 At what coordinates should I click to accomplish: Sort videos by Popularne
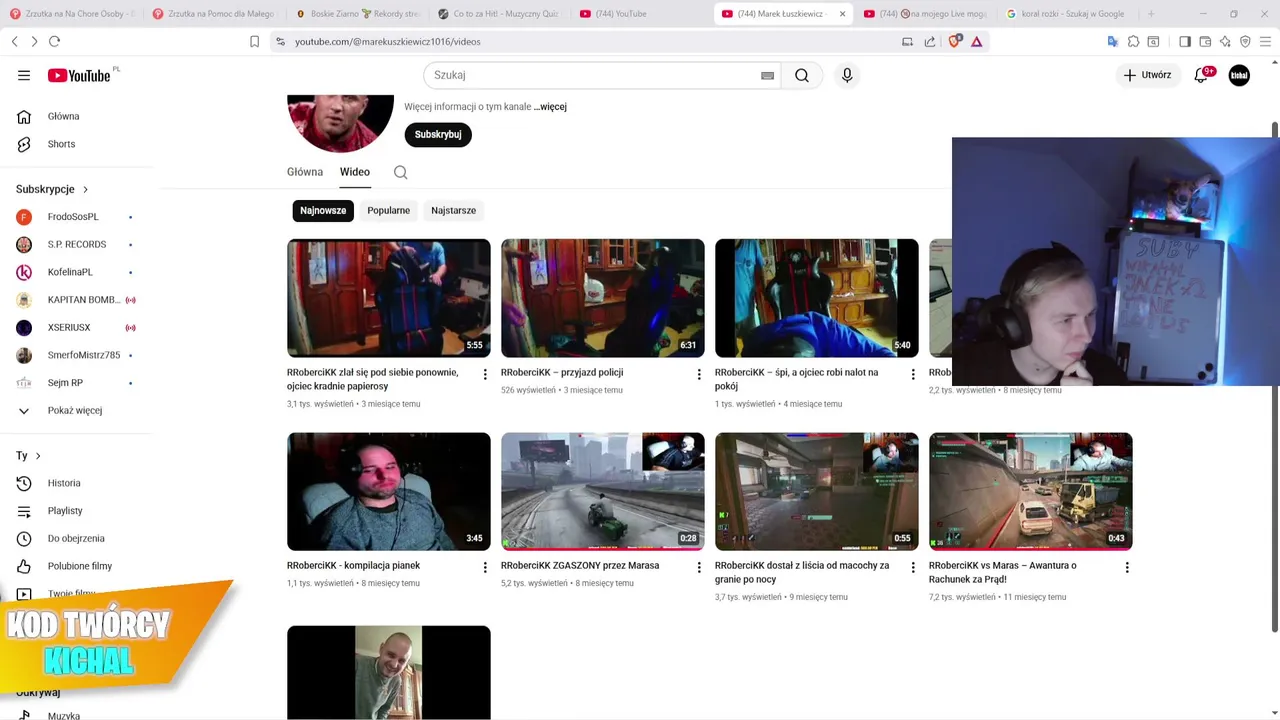(388, 210)
